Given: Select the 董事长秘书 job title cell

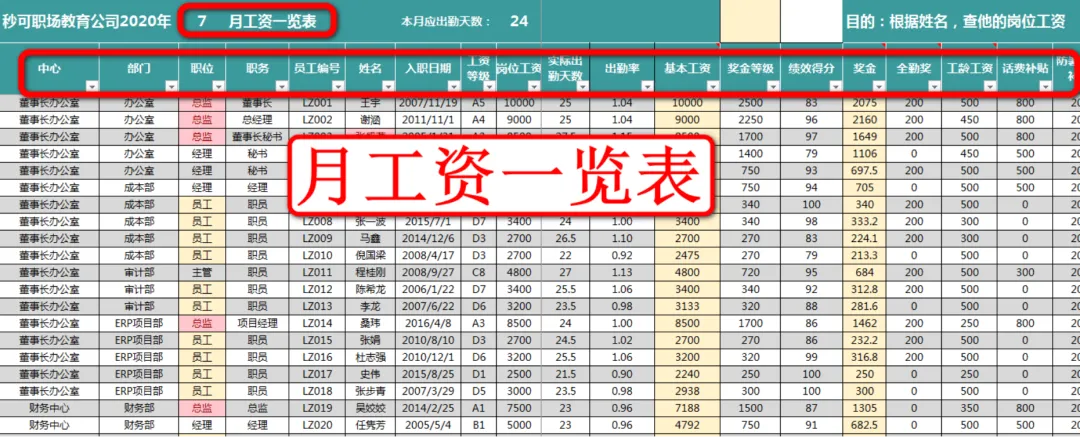Looking at the screenshot, I should pos(257,136).
